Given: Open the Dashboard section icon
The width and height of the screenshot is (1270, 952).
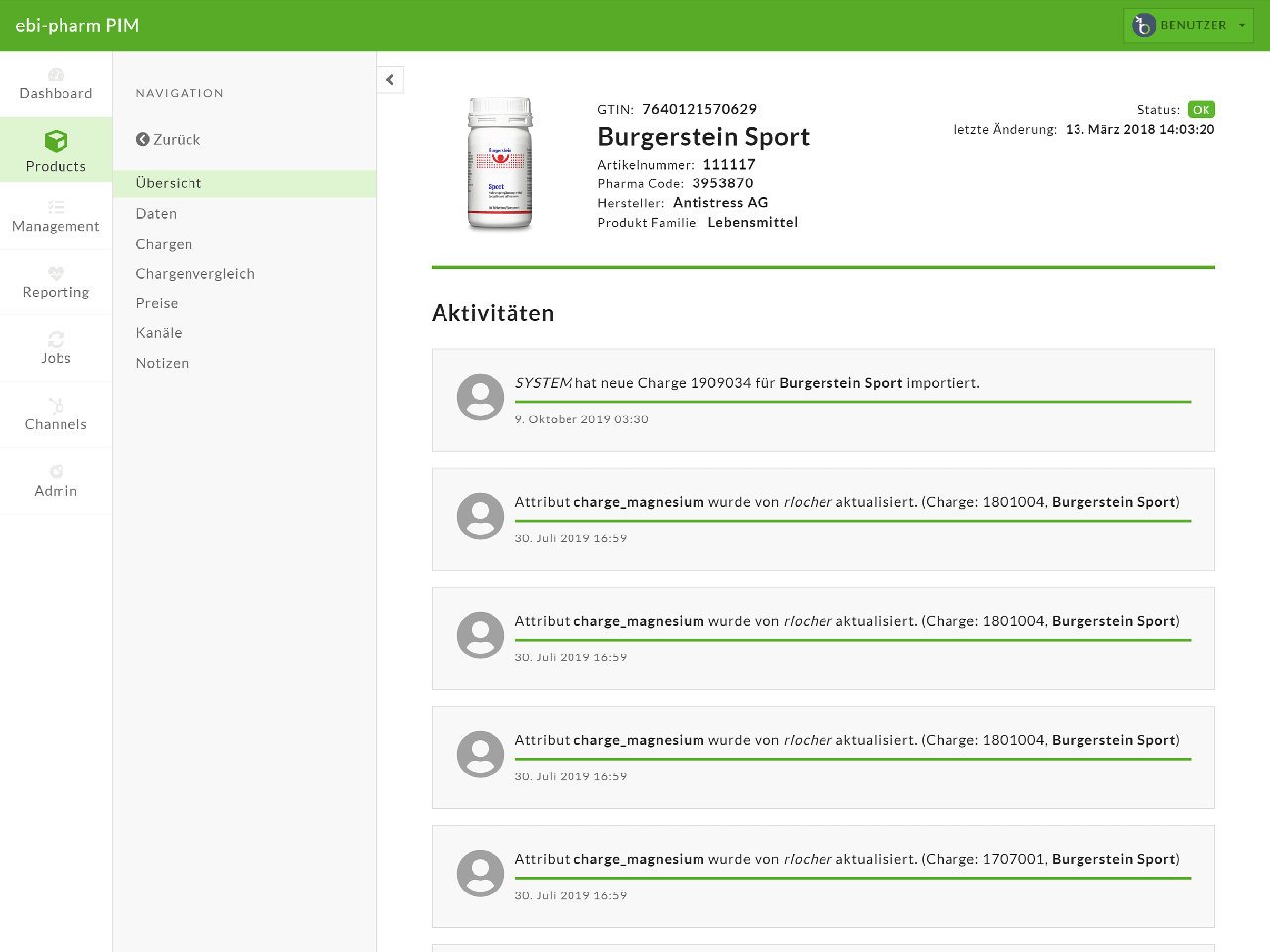Looking at the screenshot, I should 56,75.
